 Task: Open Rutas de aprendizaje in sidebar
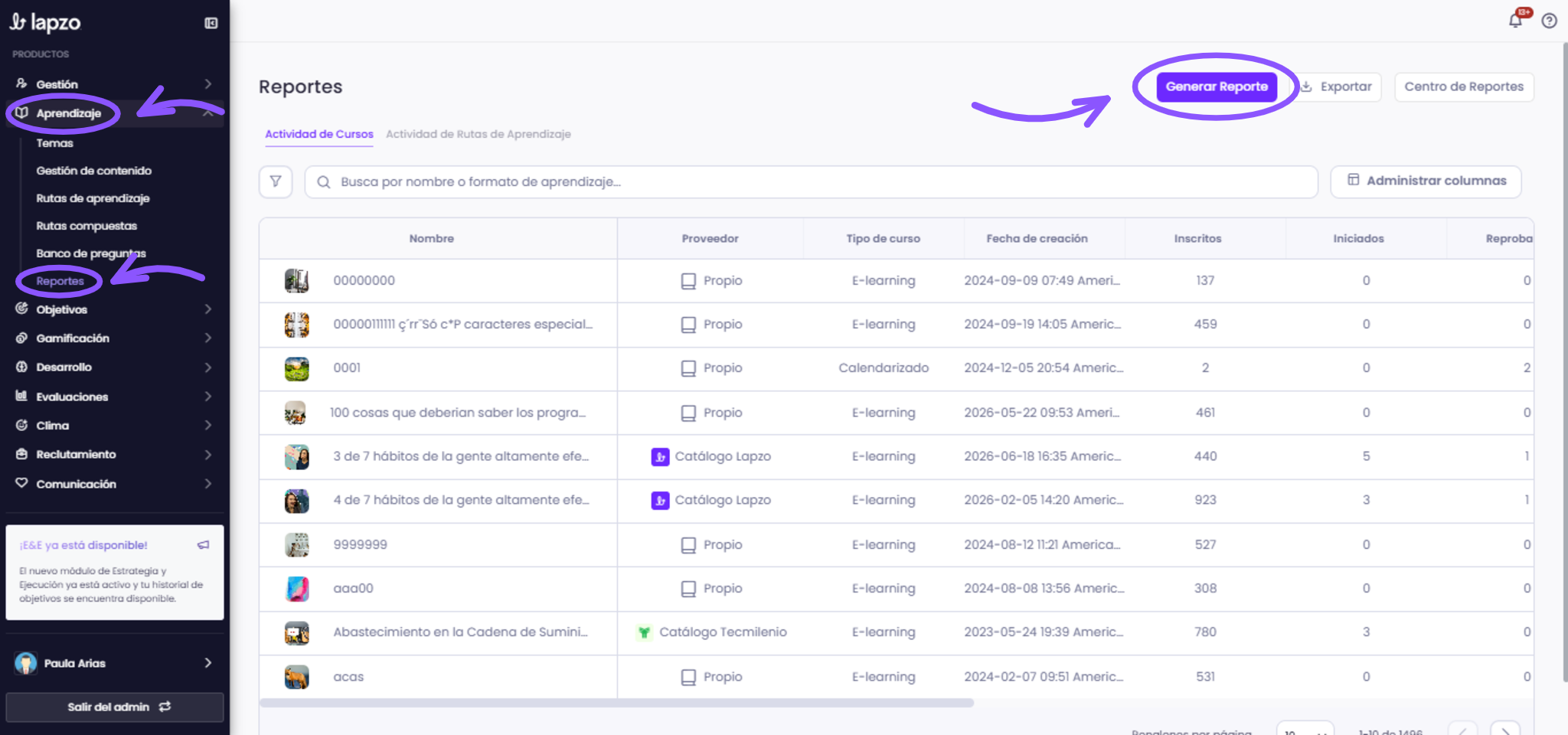coord(93,198)
